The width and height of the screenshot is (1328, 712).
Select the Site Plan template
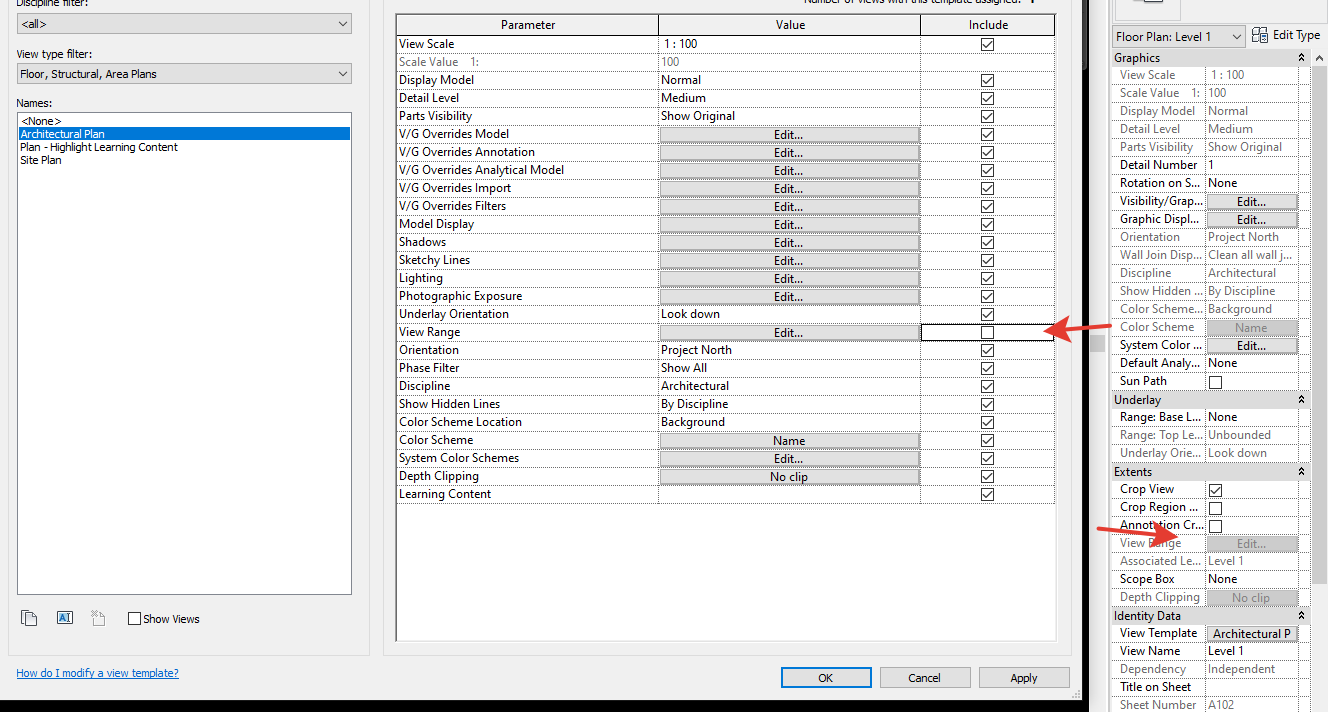tap(40, 159)
